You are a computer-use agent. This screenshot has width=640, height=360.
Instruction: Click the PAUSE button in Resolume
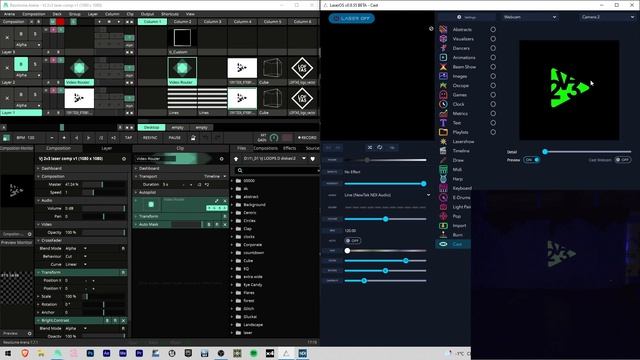[175, 138]
